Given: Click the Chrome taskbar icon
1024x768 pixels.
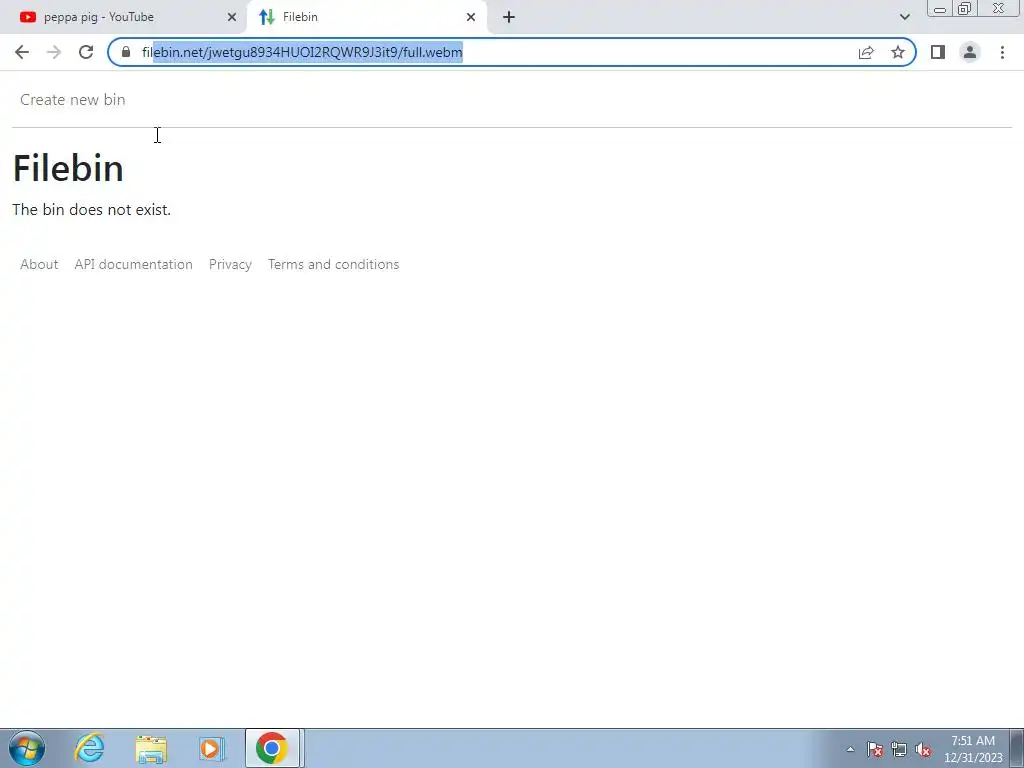Looking at the screenshot, I should click(x=272, y=748).
